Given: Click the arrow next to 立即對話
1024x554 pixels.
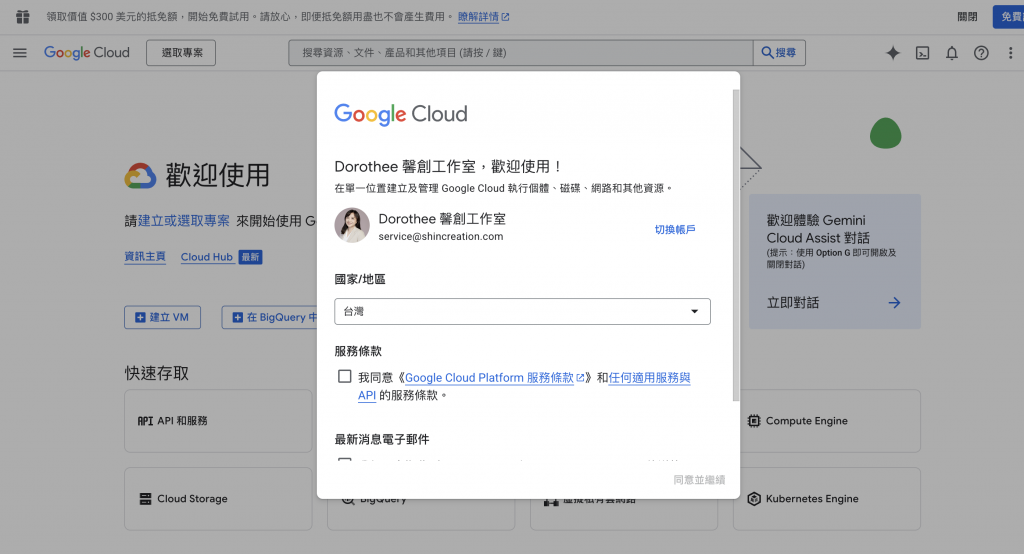Looking at the screenshot, I should [x=894, y=302].
